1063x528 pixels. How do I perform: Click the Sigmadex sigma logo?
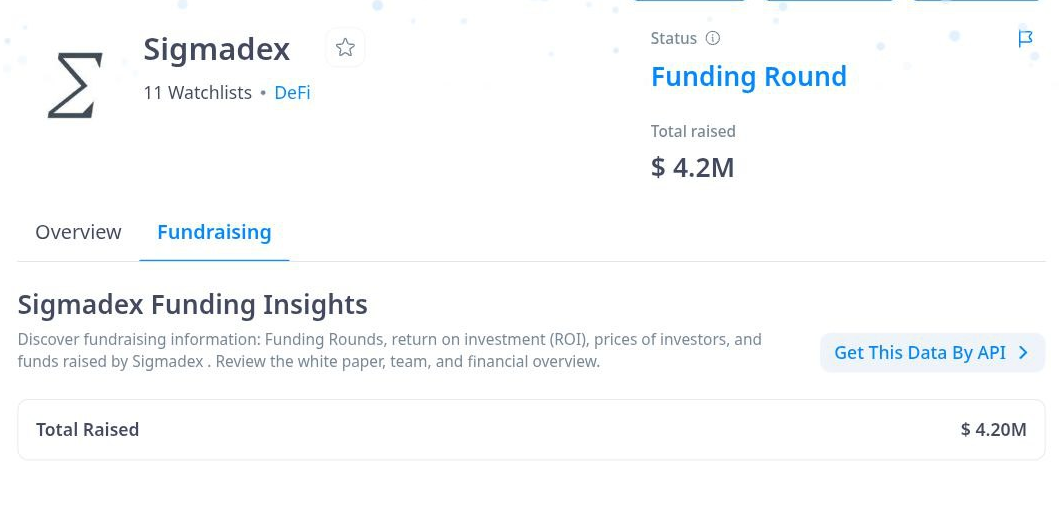[75, 85]
